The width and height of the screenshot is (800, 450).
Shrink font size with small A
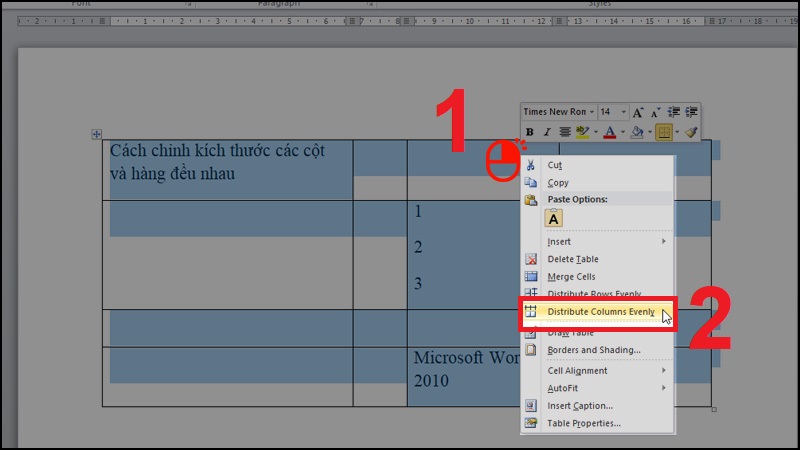(656, 112)
